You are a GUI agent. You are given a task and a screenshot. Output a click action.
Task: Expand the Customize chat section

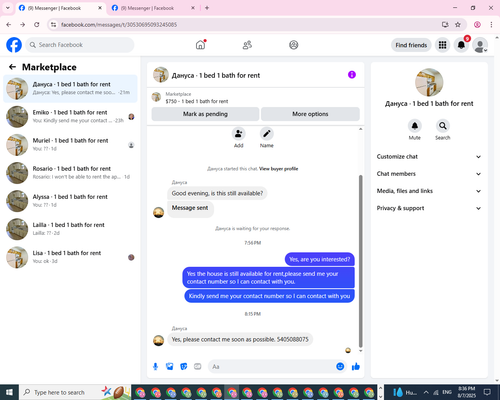pyautogui.click(x=429, y=157)
